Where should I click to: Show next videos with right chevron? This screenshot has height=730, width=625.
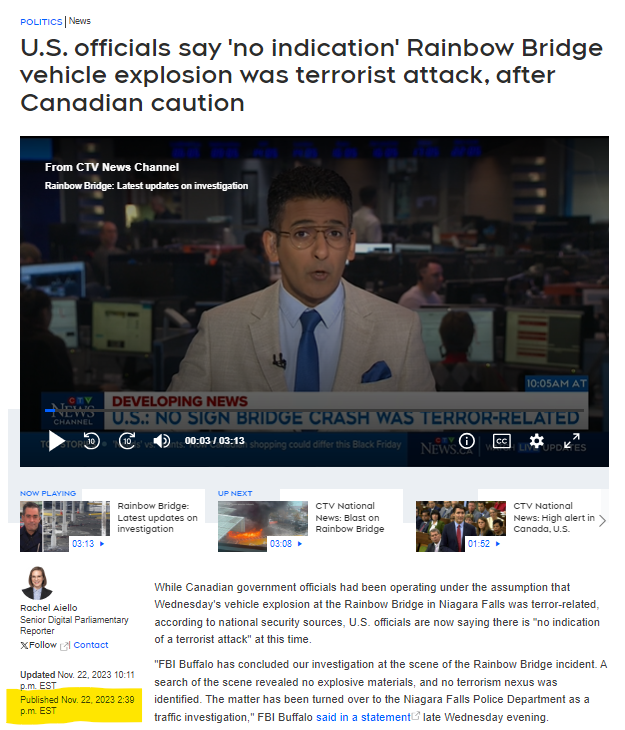[x=602, y=520]
